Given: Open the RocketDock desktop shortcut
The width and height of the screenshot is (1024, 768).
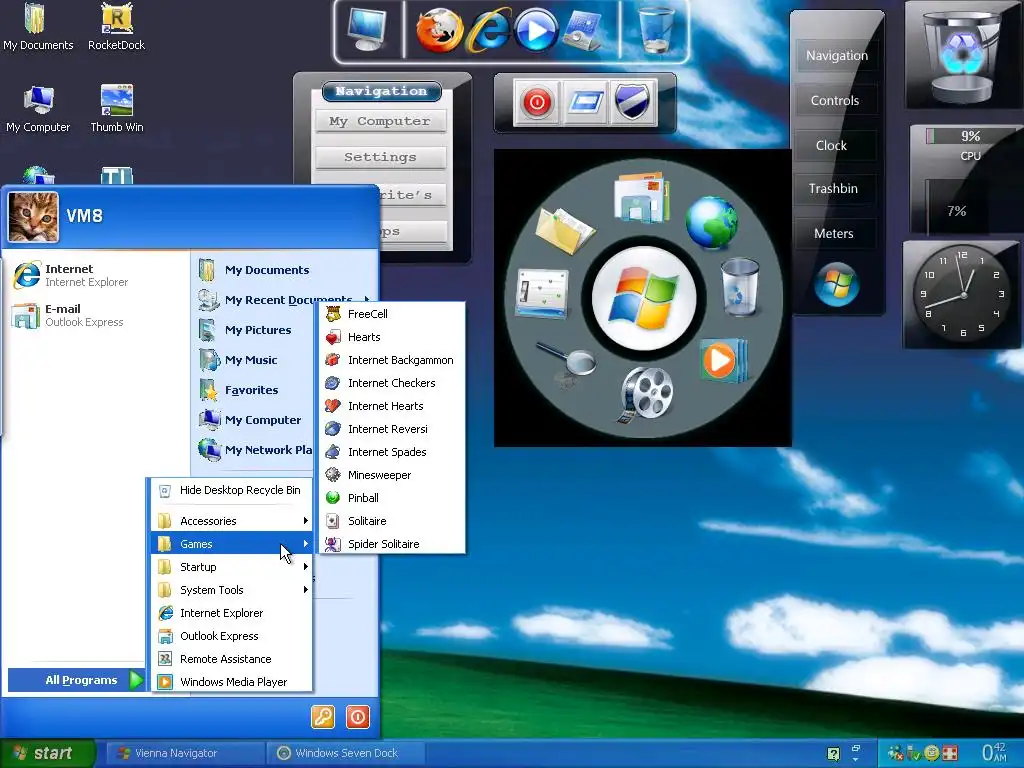Looking at the screenshot, I should [x=116, y=26].
